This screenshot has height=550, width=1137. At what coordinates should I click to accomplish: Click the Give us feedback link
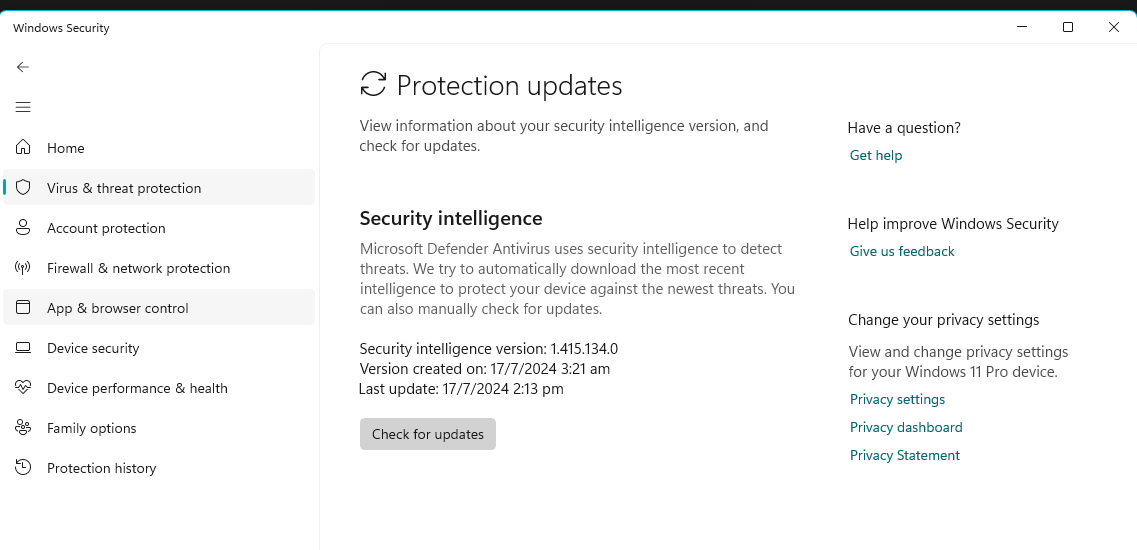tap(902, 251)
